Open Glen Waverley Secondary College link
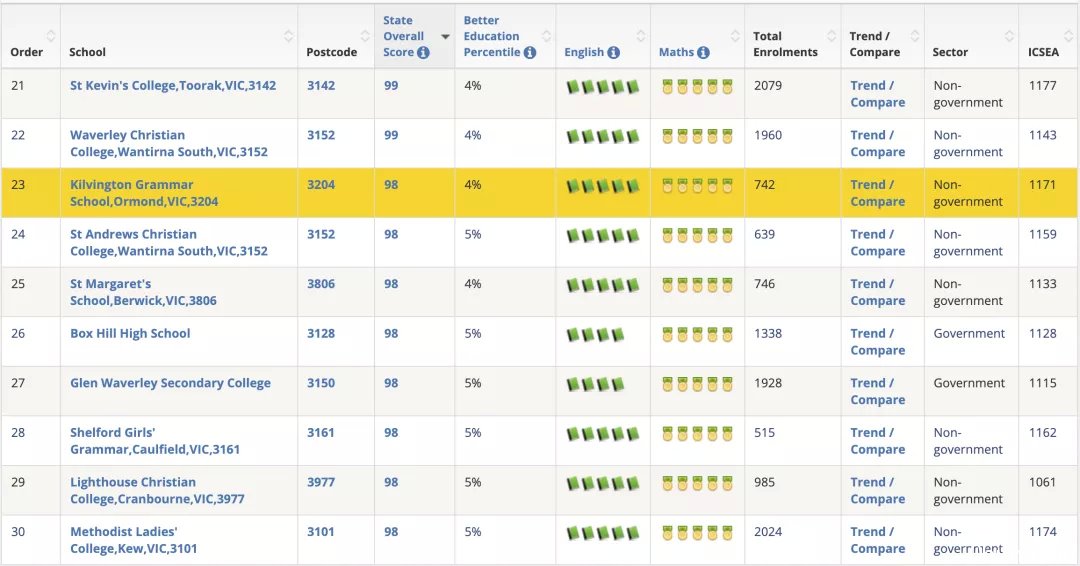The image size is (1080, 566). click(170, 383)
